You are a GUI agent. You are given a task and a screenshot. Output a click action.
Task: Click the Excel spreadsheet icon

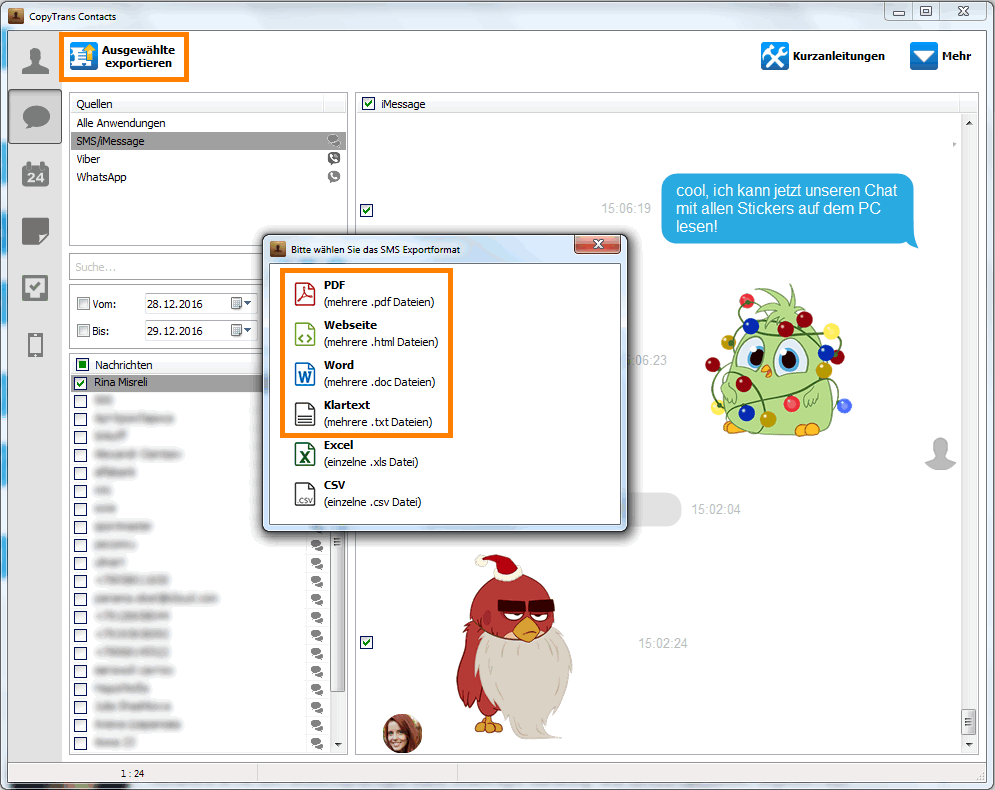[305, 454]
